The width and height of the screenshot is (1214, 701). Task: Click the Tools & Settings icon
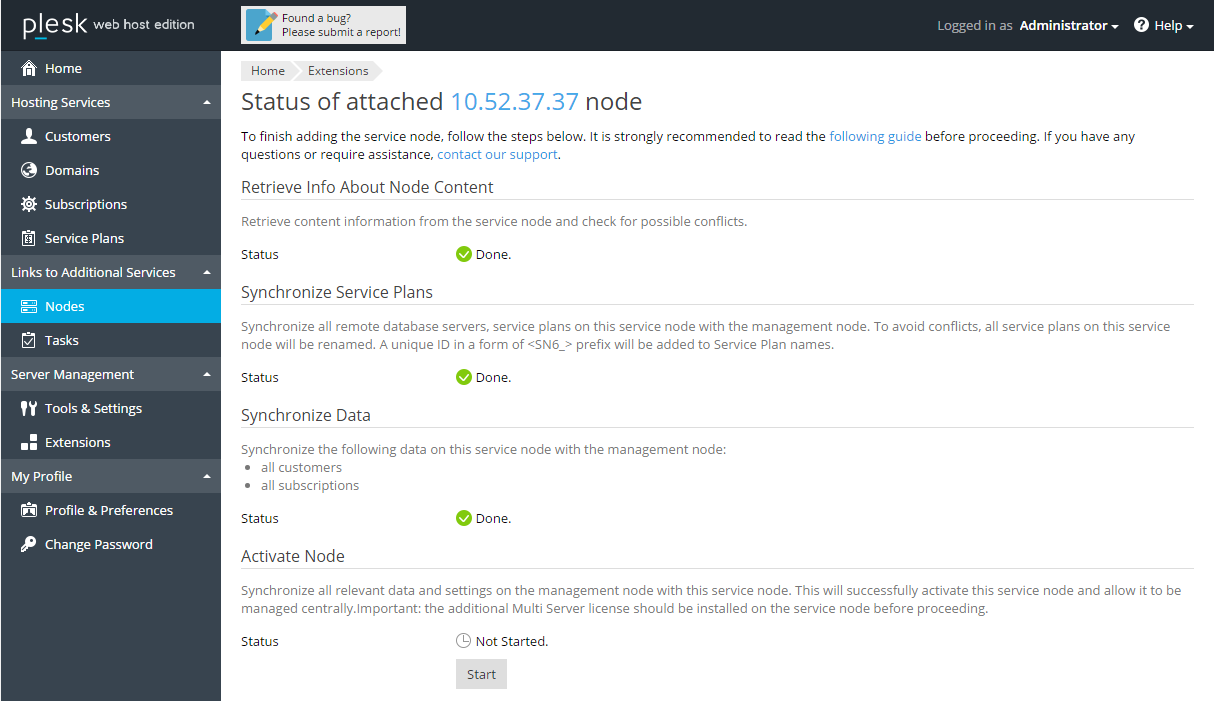(x=29, y=409)
